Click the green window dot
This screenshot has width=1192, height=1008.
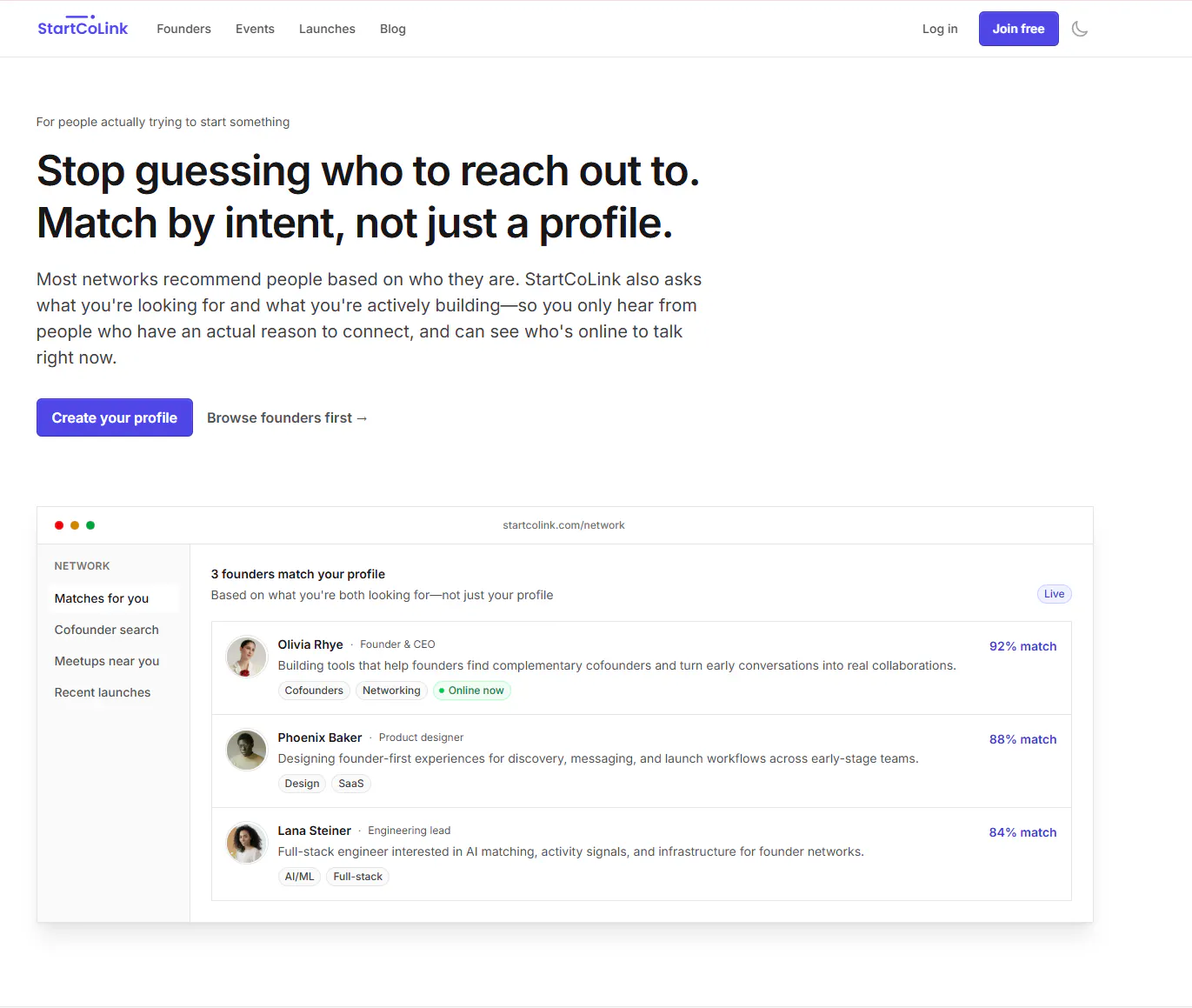(x=90, y=525)
